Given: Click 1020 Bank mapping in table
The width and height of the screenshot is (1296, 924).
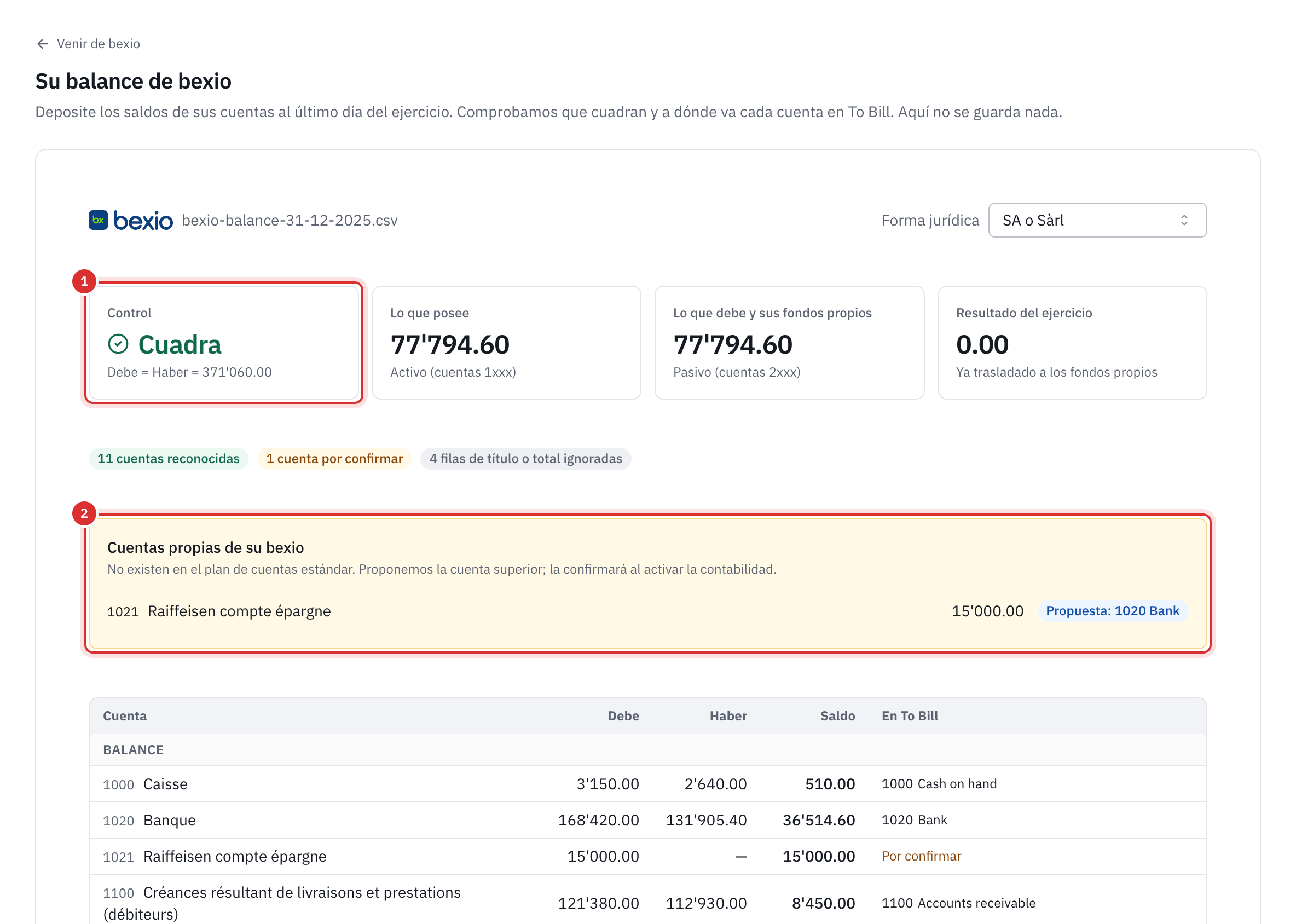Looking at the screenshot, I should click(x=914, y=820).
